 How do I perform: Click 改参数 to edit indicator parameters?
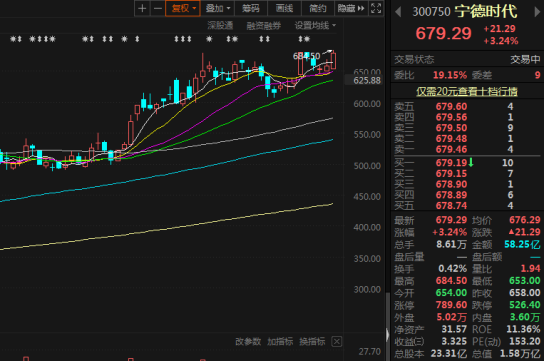tap(248, 342)
